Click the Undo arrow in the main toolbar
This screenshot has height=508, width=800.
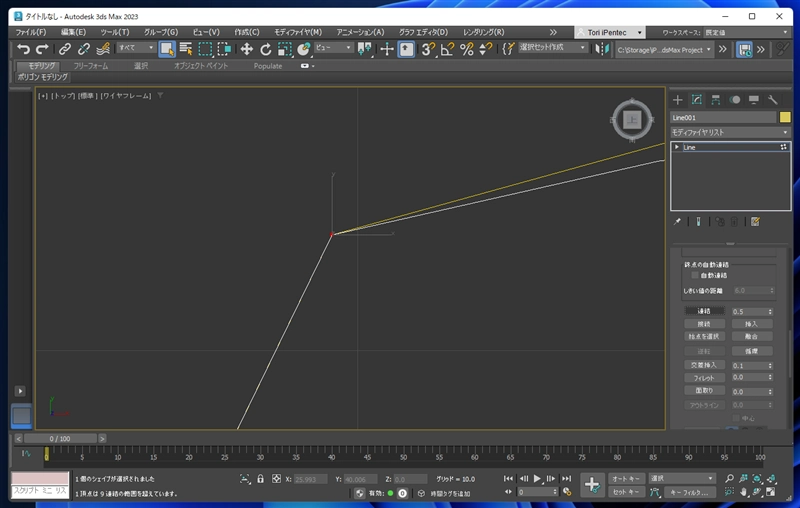[x=23, y=48]
